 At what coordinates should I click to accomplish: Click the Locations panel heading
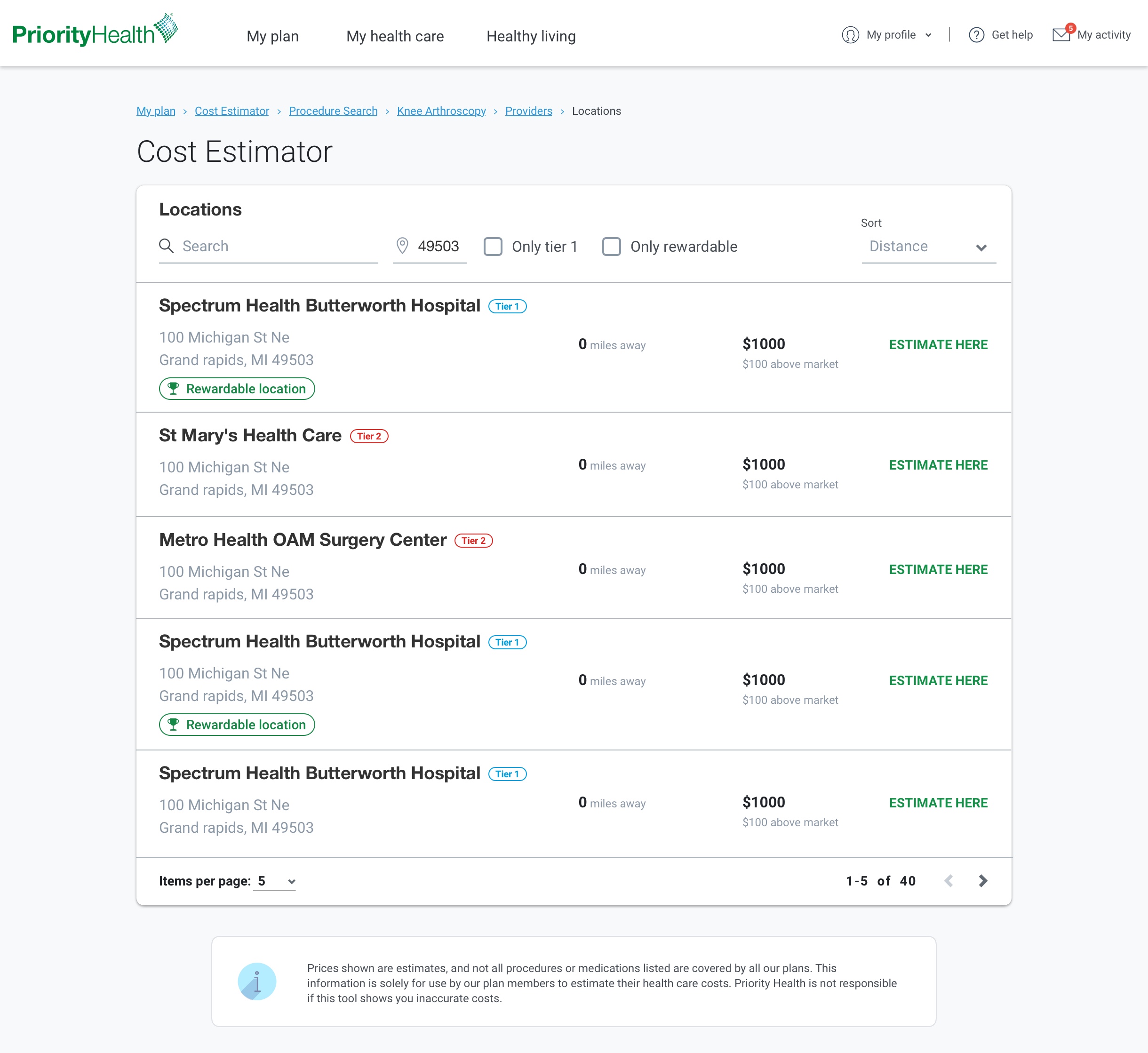(200, 209)
